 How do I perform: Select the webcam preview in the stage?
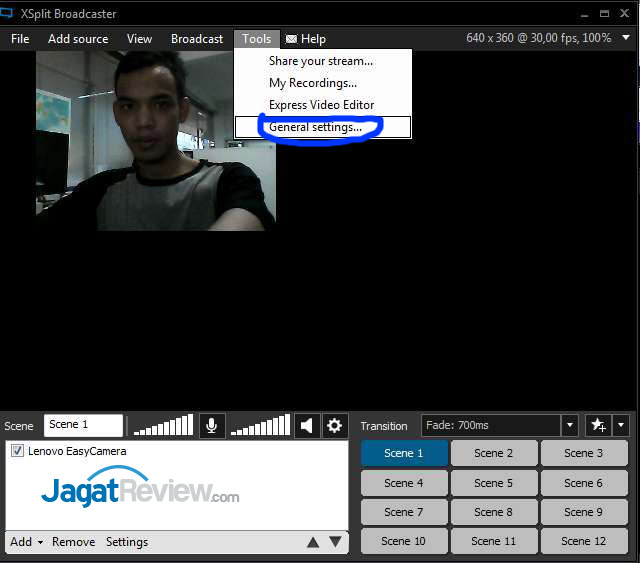(156, 141)
